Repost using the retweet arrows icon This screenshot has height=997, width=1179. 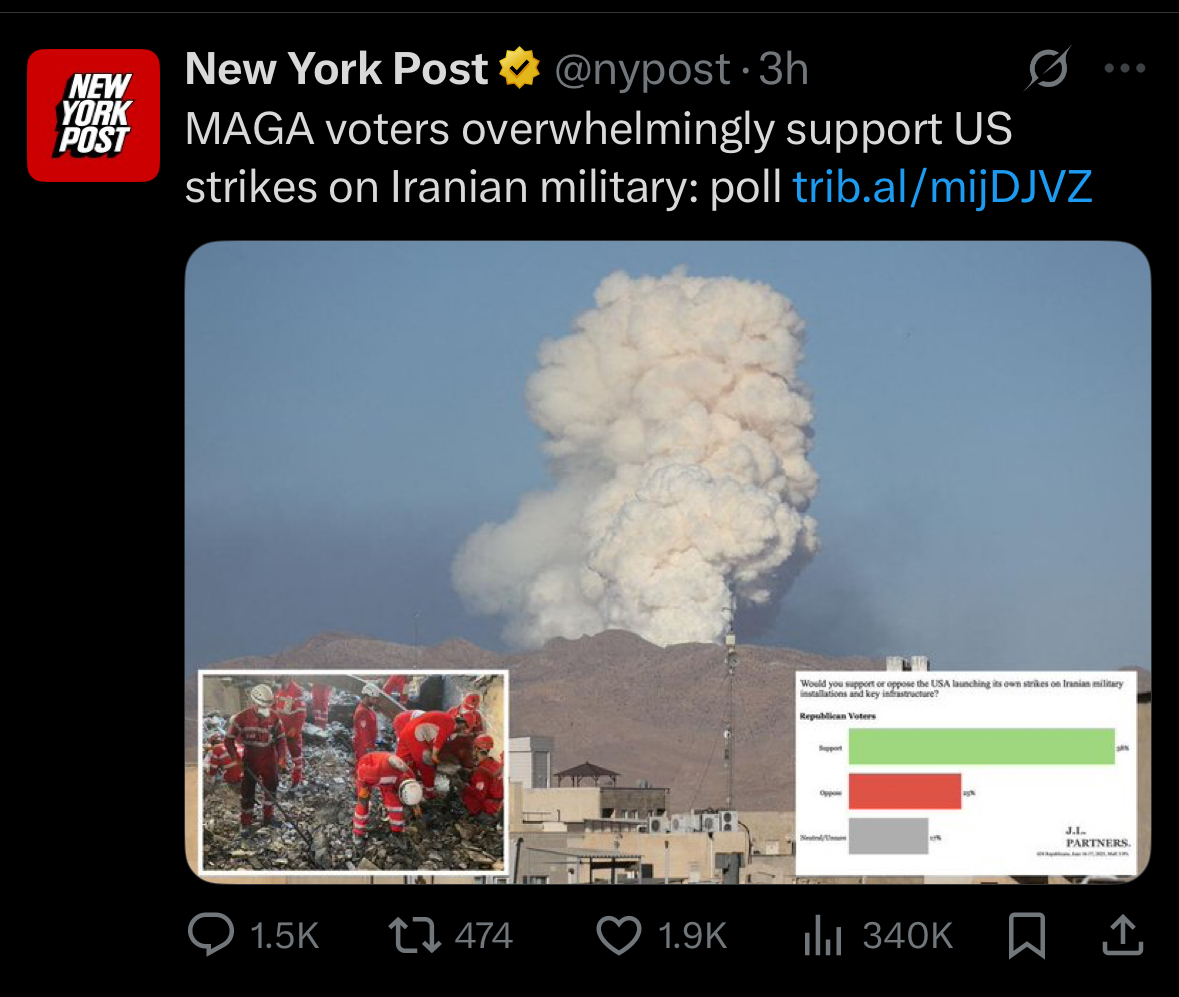(x=414, y=935)
